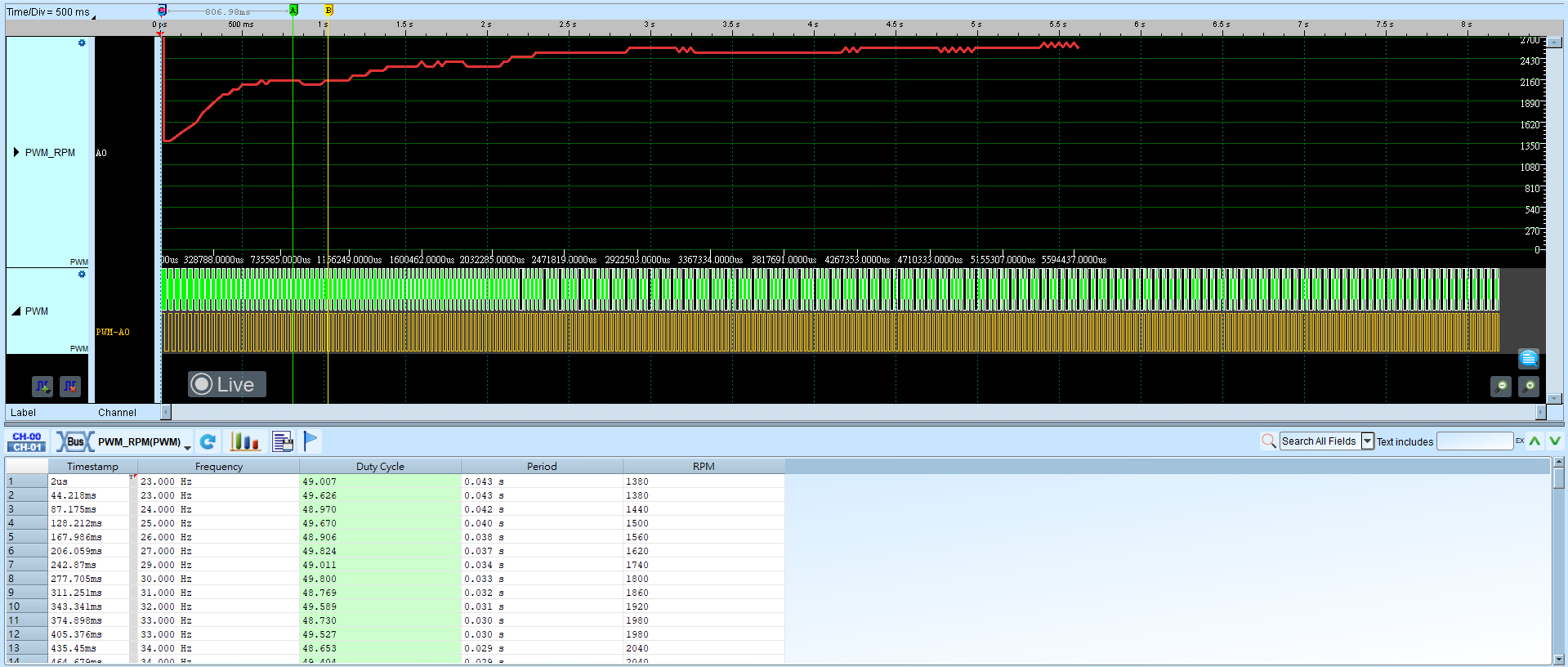1568x667 pixels.
Task: Click the blue flag marker icon
Action: pos(310,441)
